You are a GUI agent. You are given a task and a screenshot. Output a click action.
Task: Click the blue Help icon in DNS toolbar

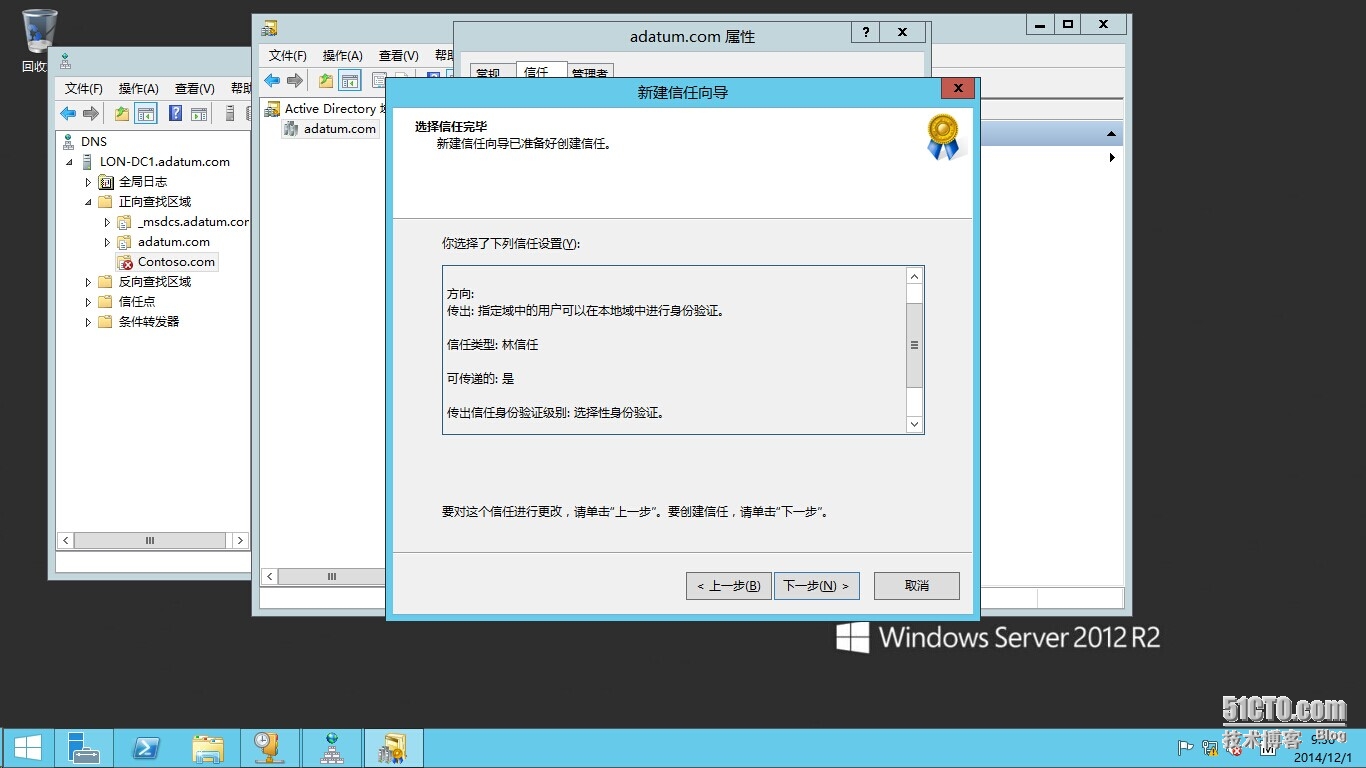(175, 114)
